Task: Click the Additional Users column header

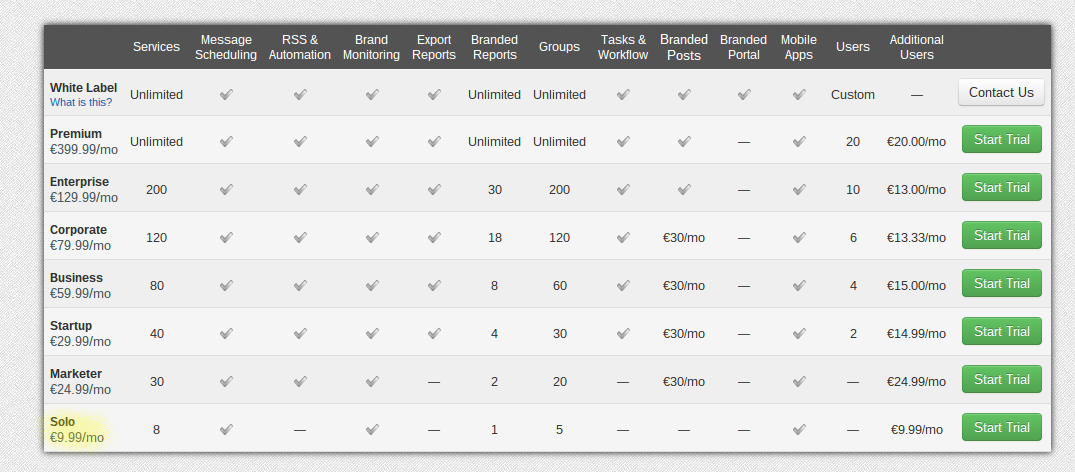Action: [916, 47]
